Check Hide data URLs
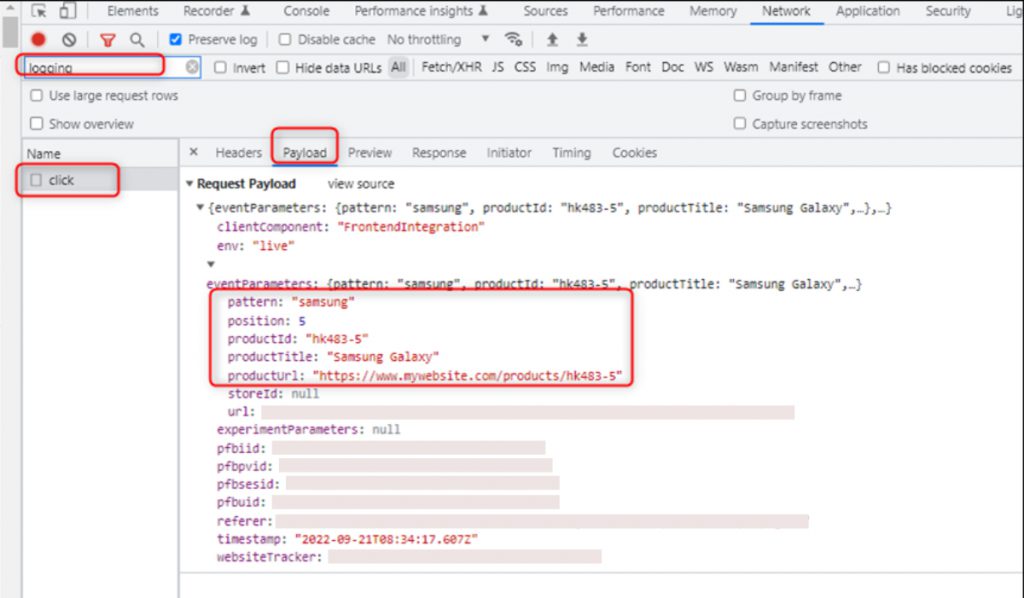This screenshot has width=1024, height=598. (283, 68)
